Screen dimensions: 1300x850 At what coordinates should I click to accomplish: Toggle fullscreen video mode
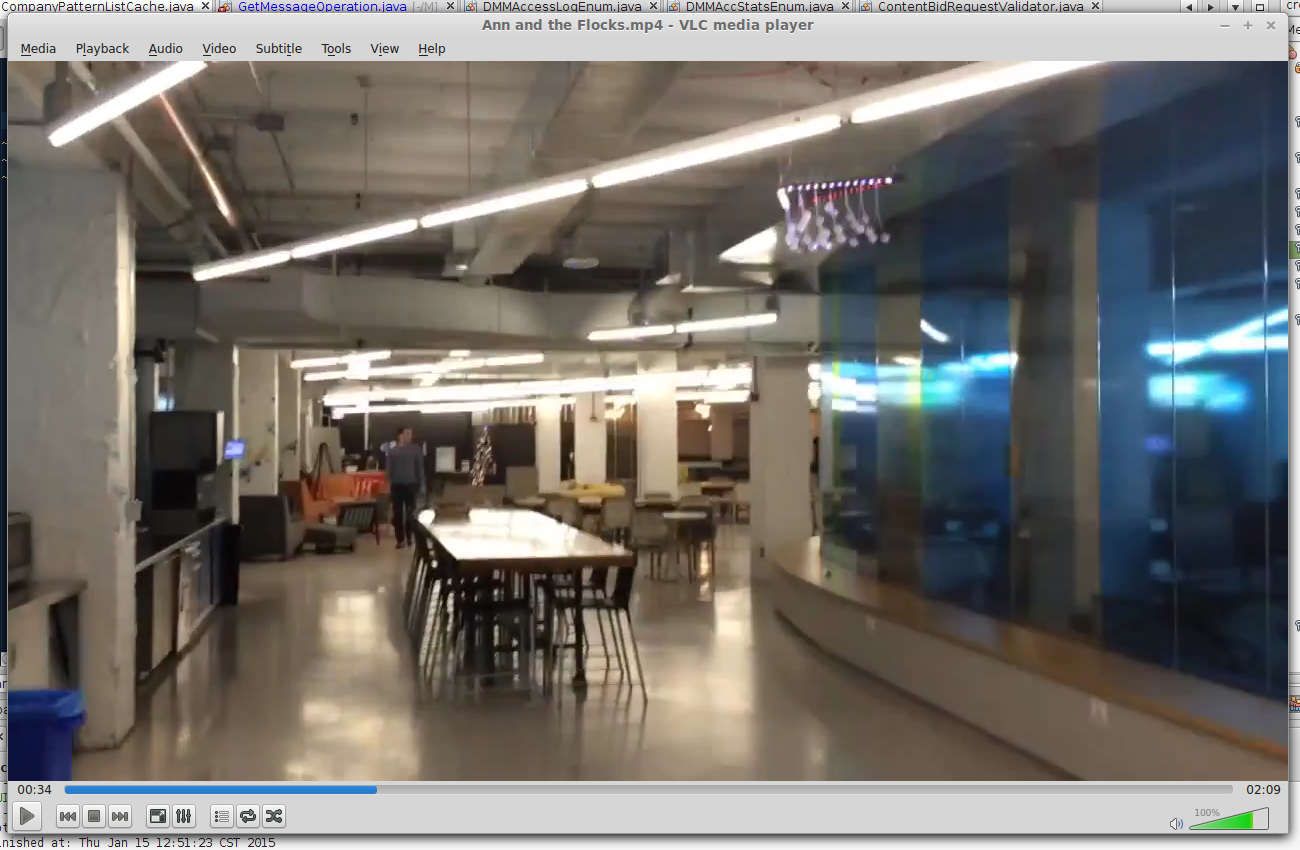point(158,816)
